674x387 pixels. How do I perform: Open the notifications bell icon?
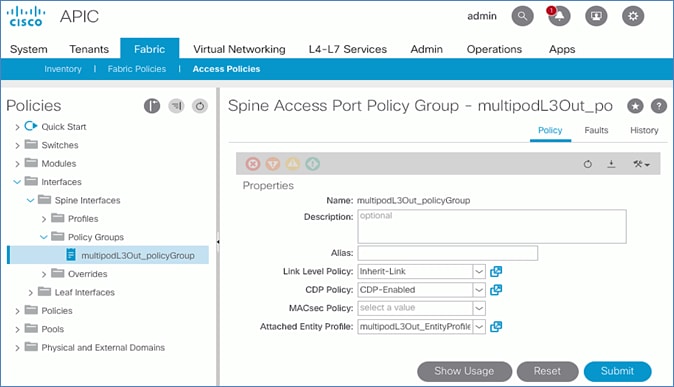click(559, 16)
